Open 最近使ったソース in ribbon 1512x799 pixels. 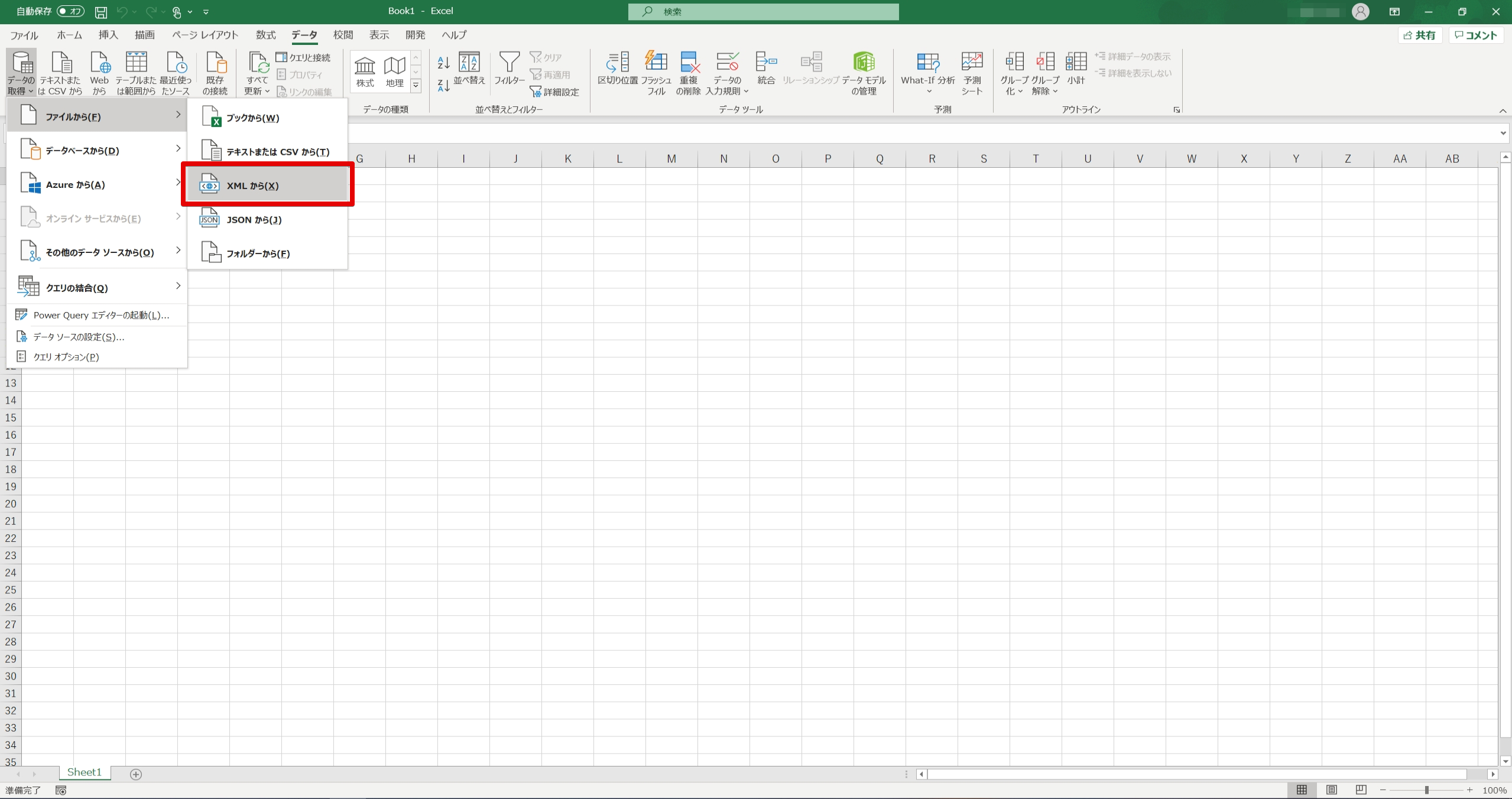(176, 73)
